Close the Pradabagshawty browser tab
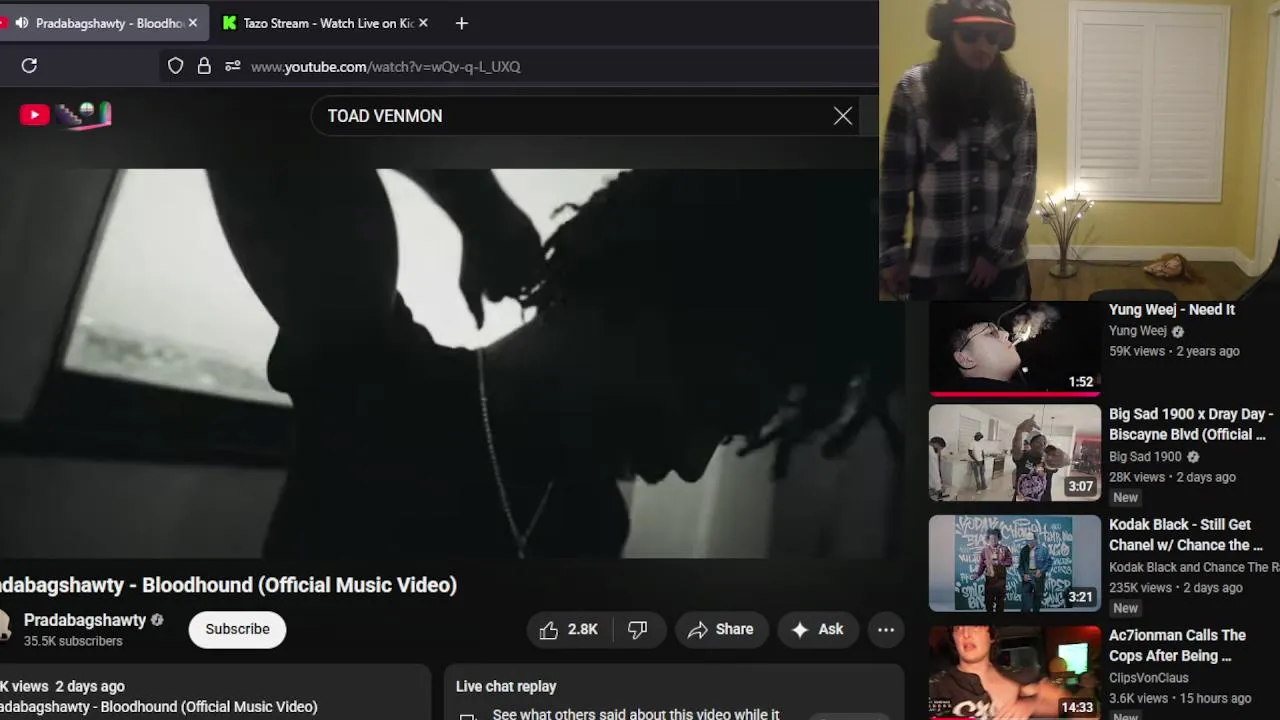Image resolution: width=1280 pixels, height=720 pixels. 193,23
